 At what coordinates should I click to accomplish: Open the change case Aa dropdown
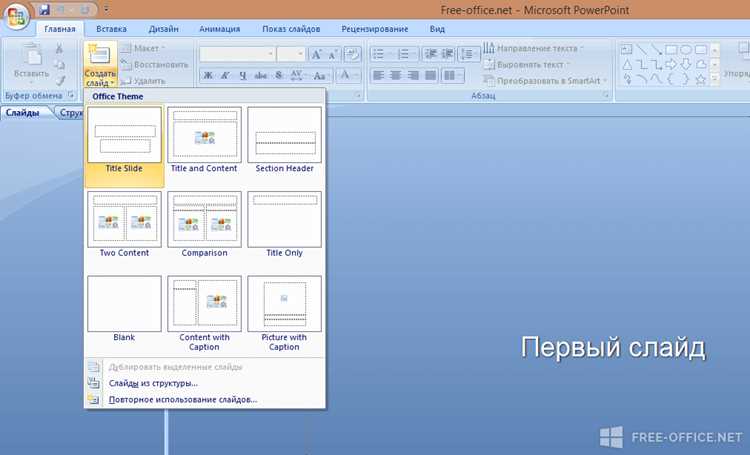320,76
